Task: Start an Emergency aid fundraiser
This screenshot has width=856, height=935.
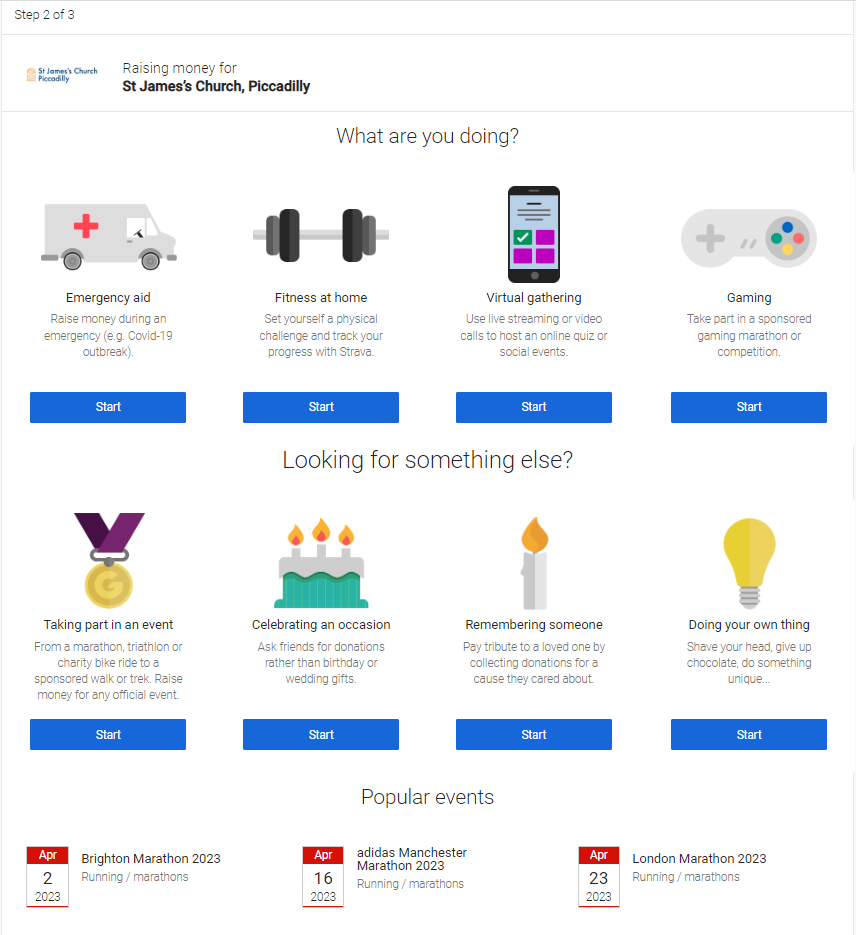Action: coord(108,407)
